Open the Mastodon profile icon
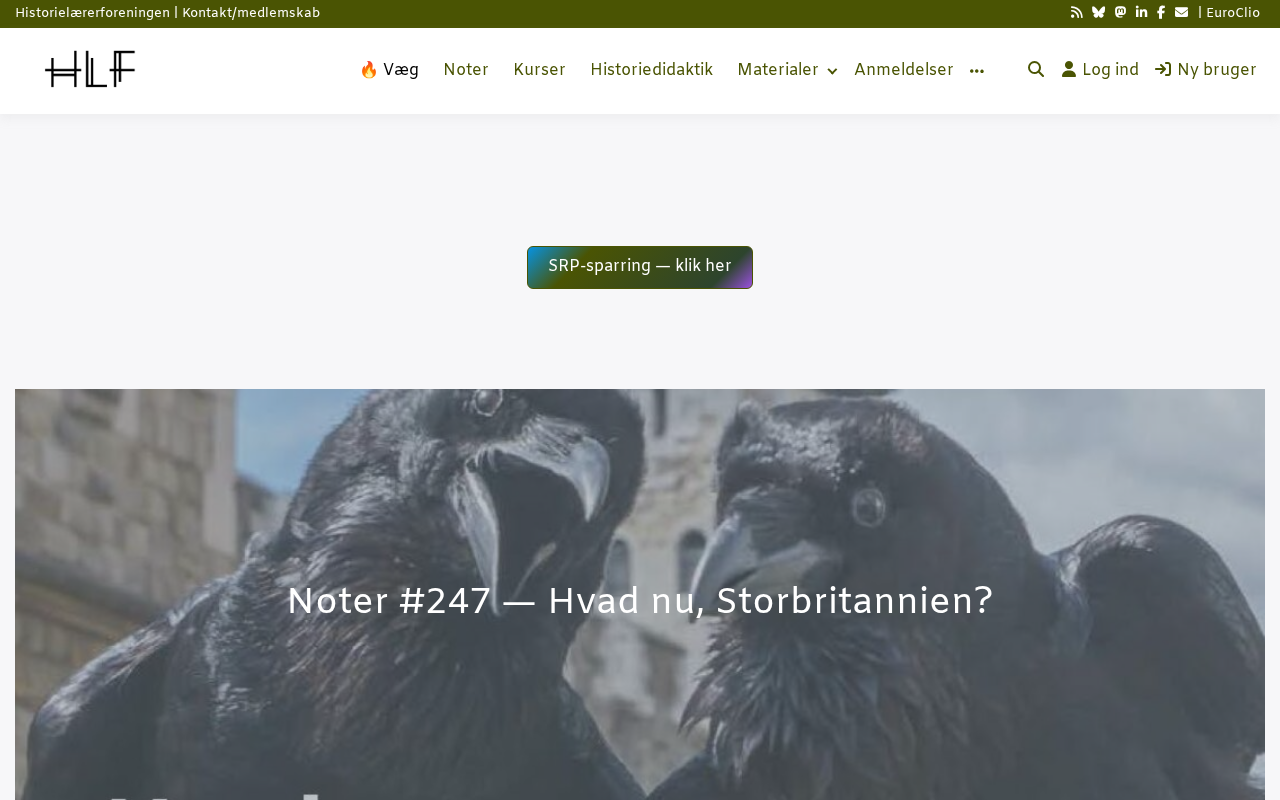The image size is (1280, 800). click(x=1120, y=13)
